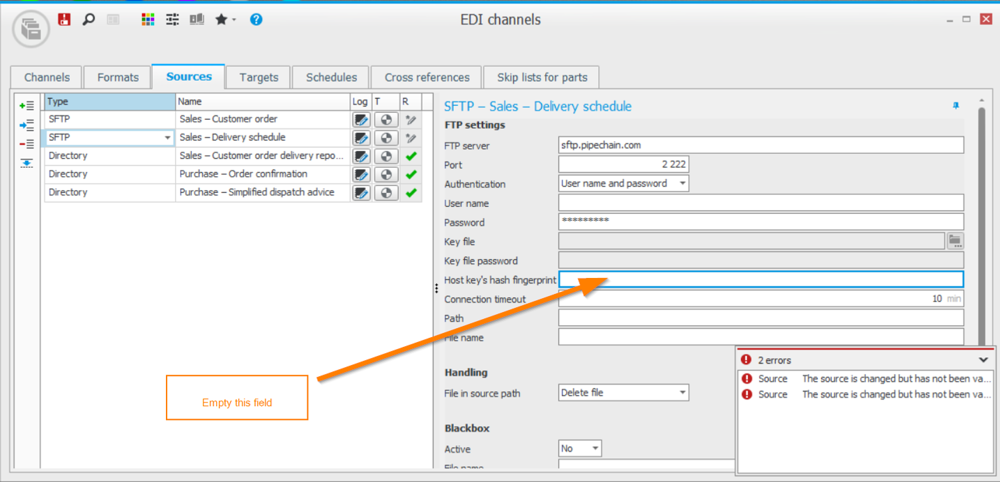Click the FTP server field
The image size is (1000, 482).
coord(761,145)
